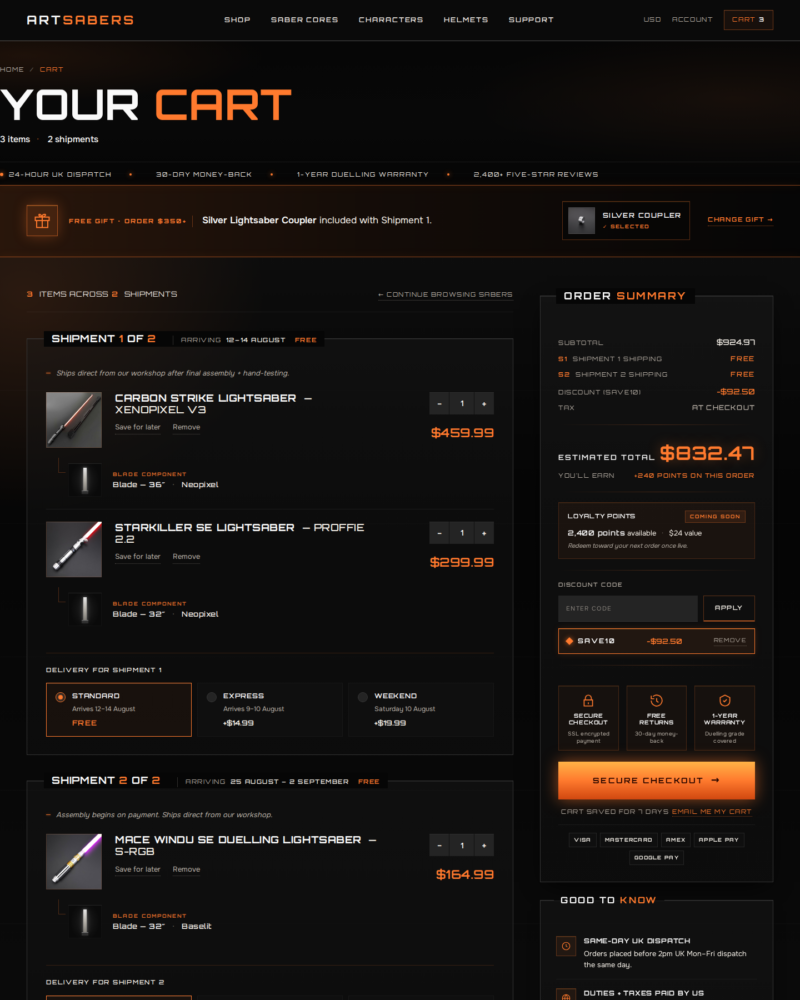The width and height of the screenshot is (800, 1000).
Task: Open Mace Windu SE Lightsaber thumbnail
Action: [74, 862]
